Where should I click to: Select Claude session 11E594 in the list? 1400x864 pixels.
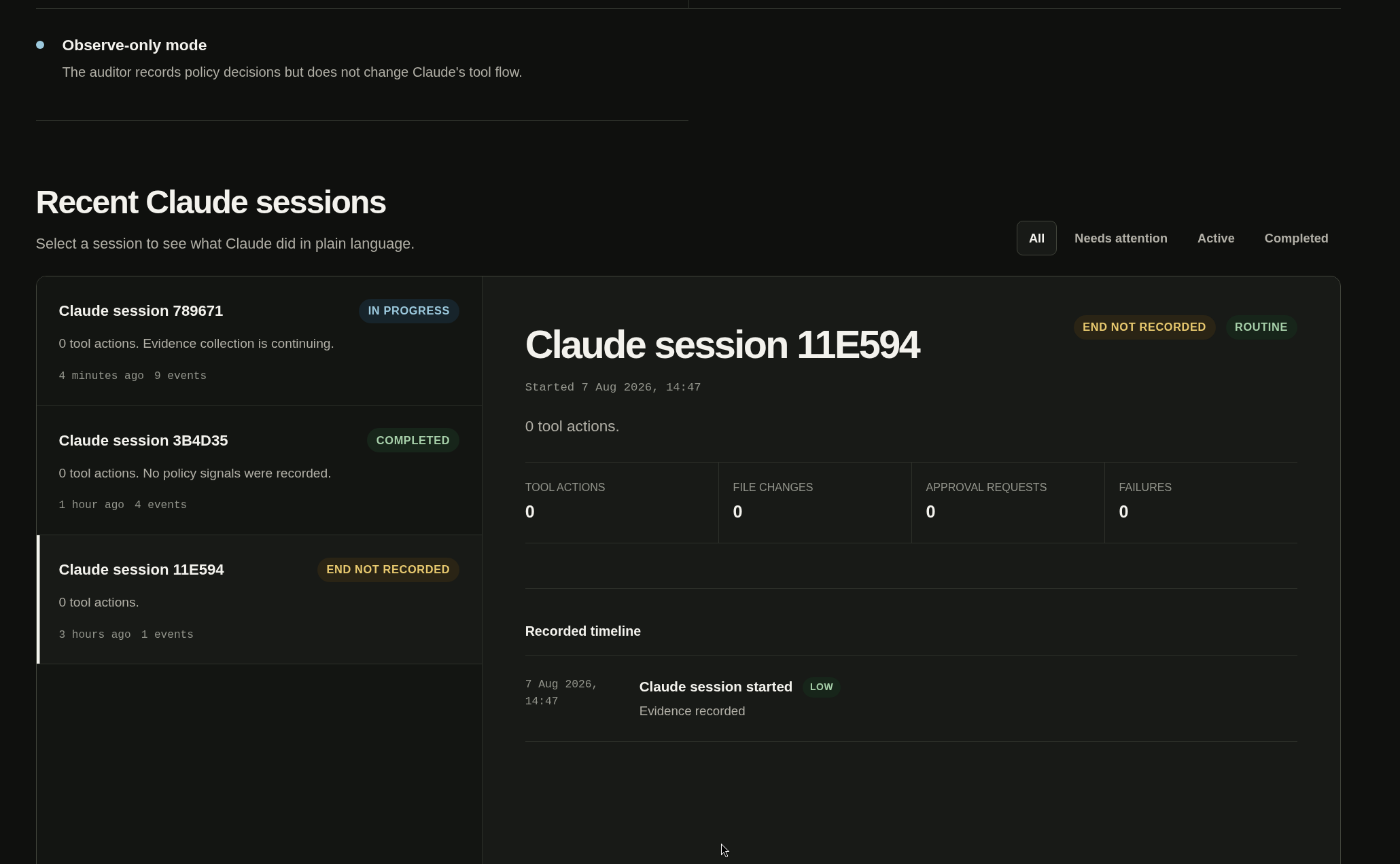259,600
